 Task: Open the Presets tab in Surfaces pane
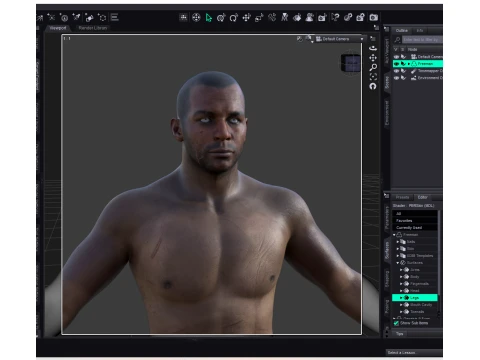point(402,197)
